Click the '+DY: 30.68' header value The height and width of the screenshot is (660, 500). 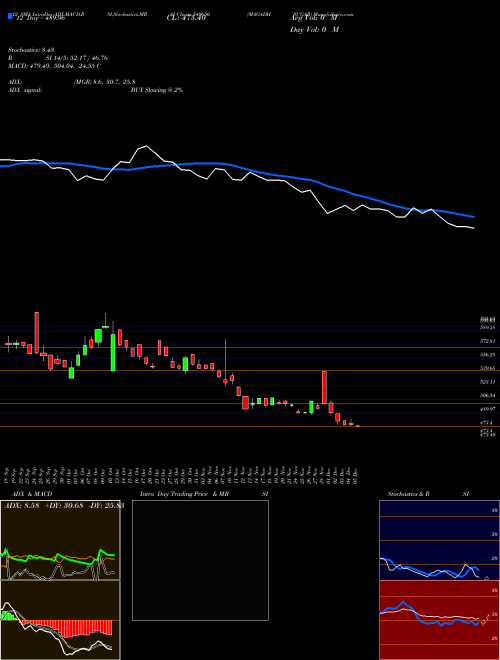click(x=66, y=506)
